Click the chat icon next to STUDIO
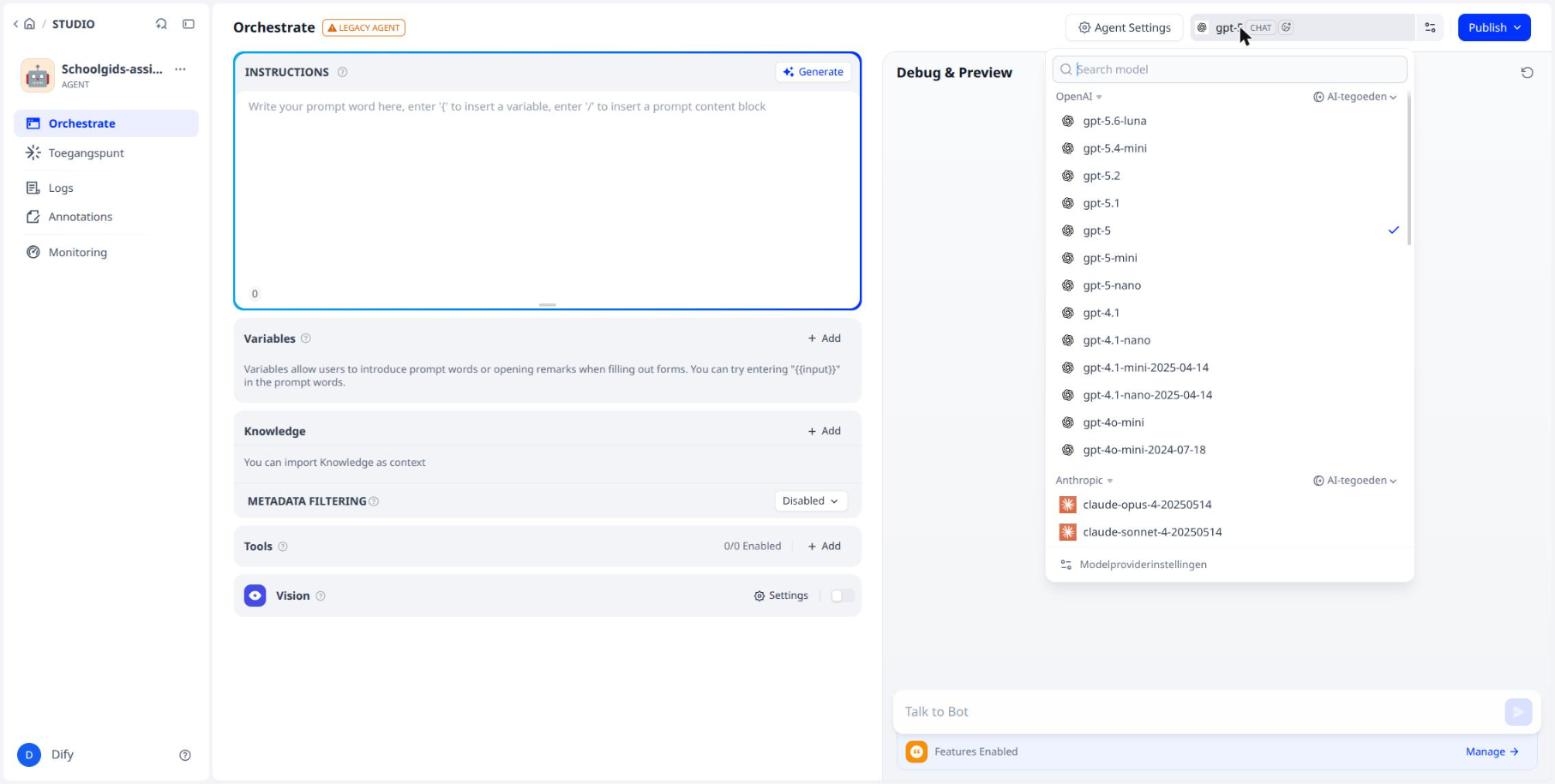The image size is (1555, 784). tap(161, 24)
